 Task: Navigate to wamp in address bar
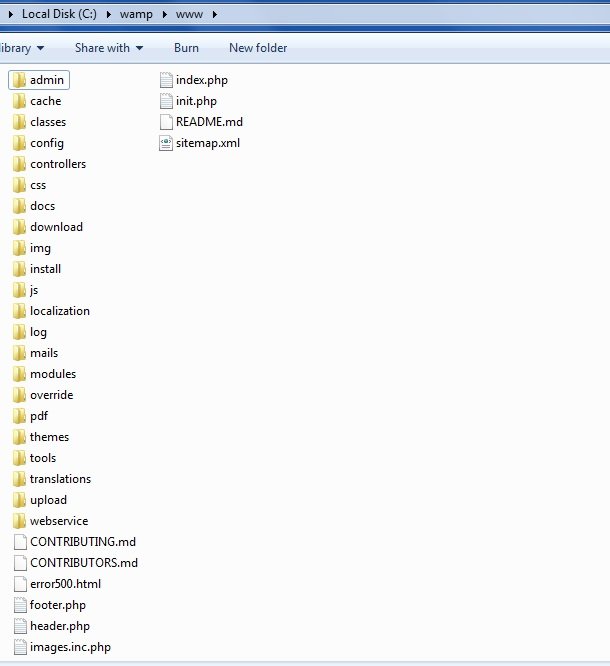[x=136, y=14]
